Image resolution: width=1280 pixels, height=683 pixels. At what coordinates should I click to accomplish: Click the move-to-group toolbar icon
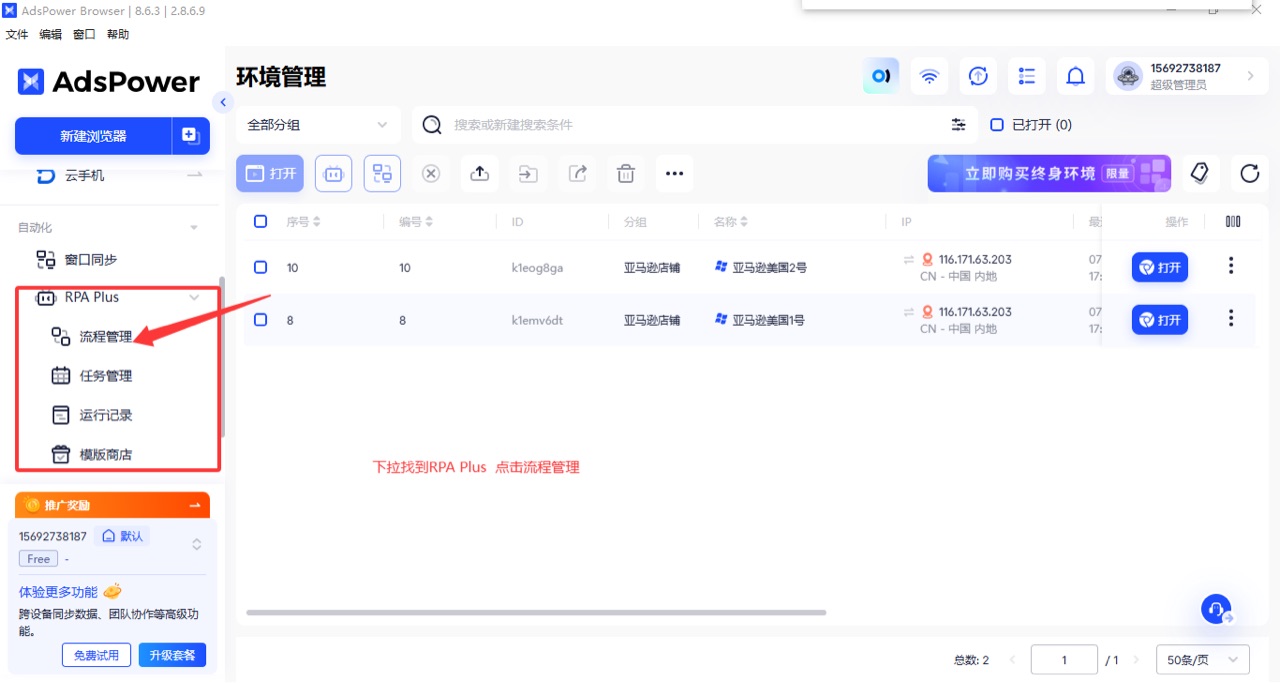coord(527,173)
